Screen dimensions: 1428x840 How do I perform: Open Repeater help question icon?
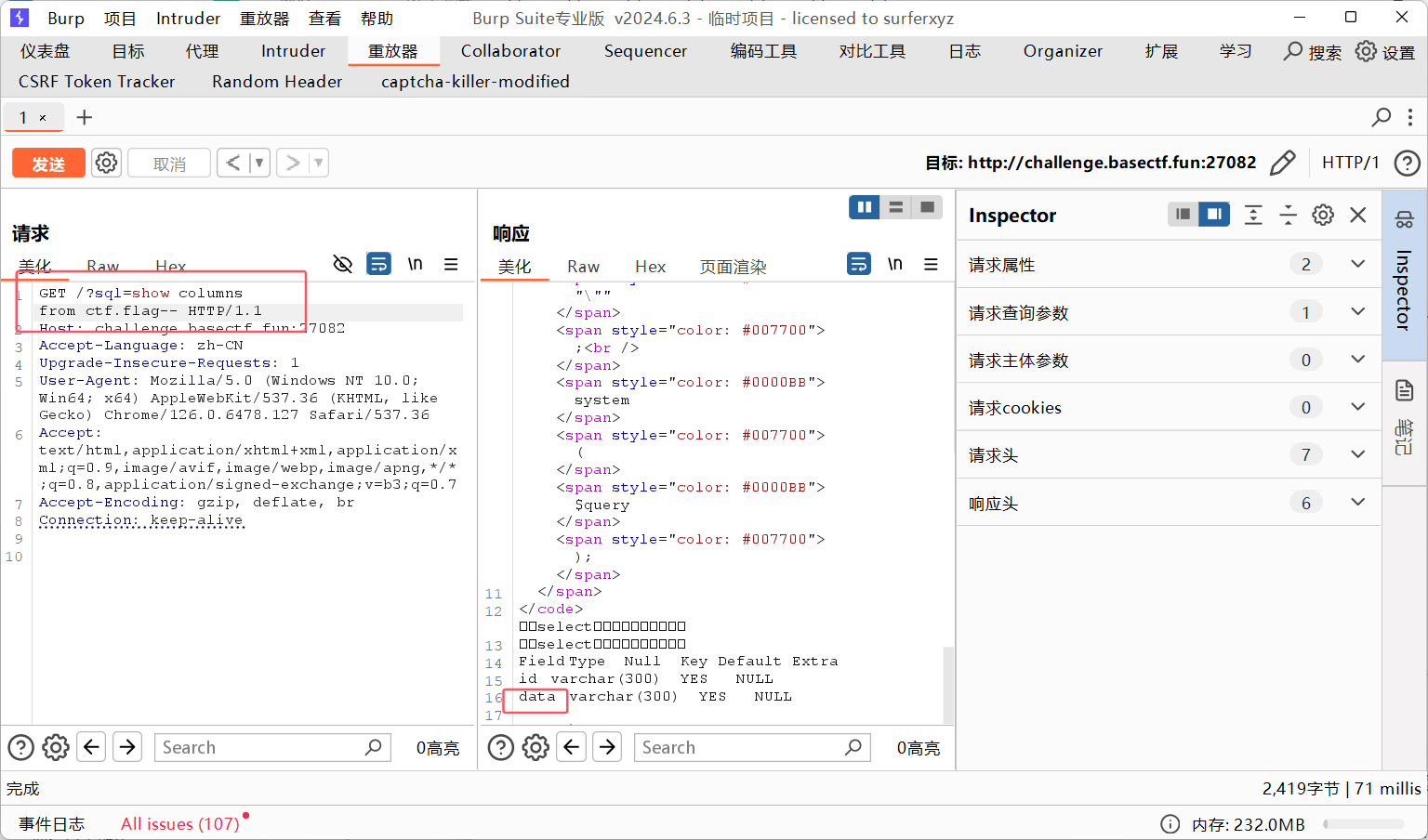click(x=1407, y=164)
